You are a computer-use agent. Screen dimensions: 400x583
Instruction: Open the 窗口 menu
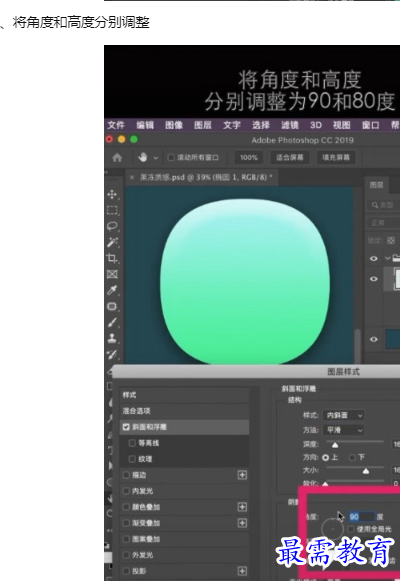click(x=370, y=125)
